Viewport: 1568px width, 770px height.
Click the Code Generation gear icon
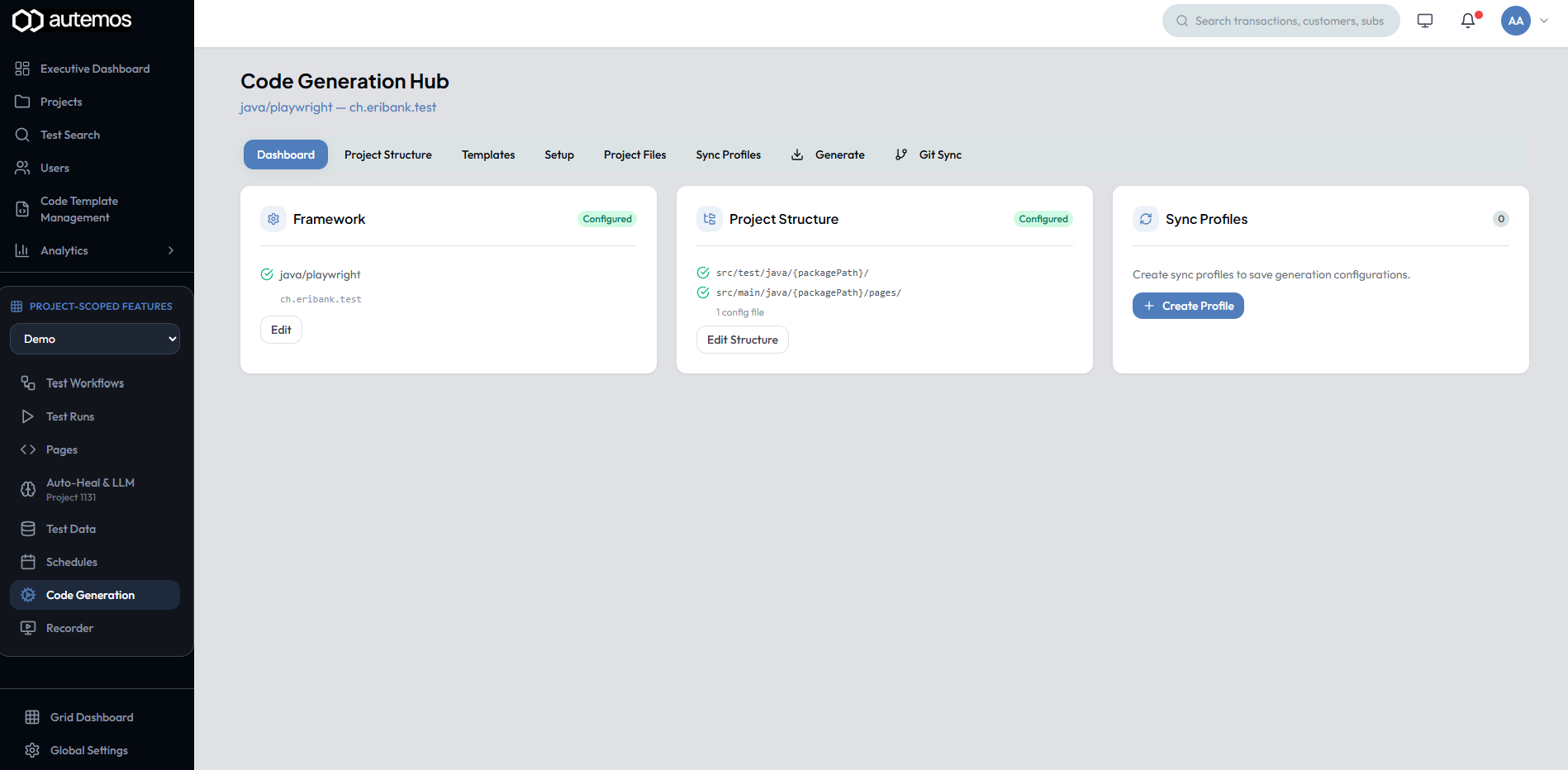click(28, 595)
